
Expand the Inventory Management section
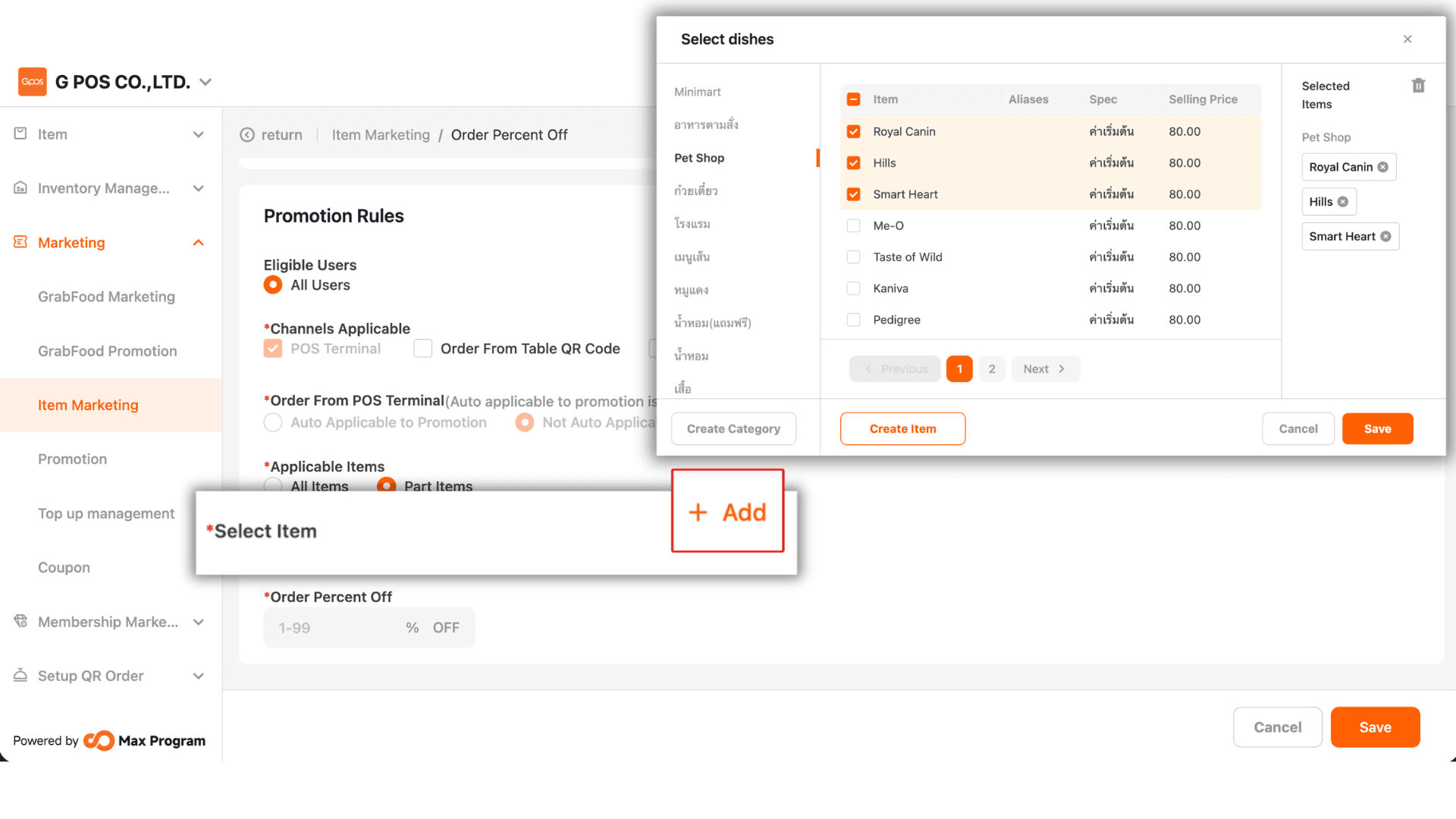(x=199, y=188)
